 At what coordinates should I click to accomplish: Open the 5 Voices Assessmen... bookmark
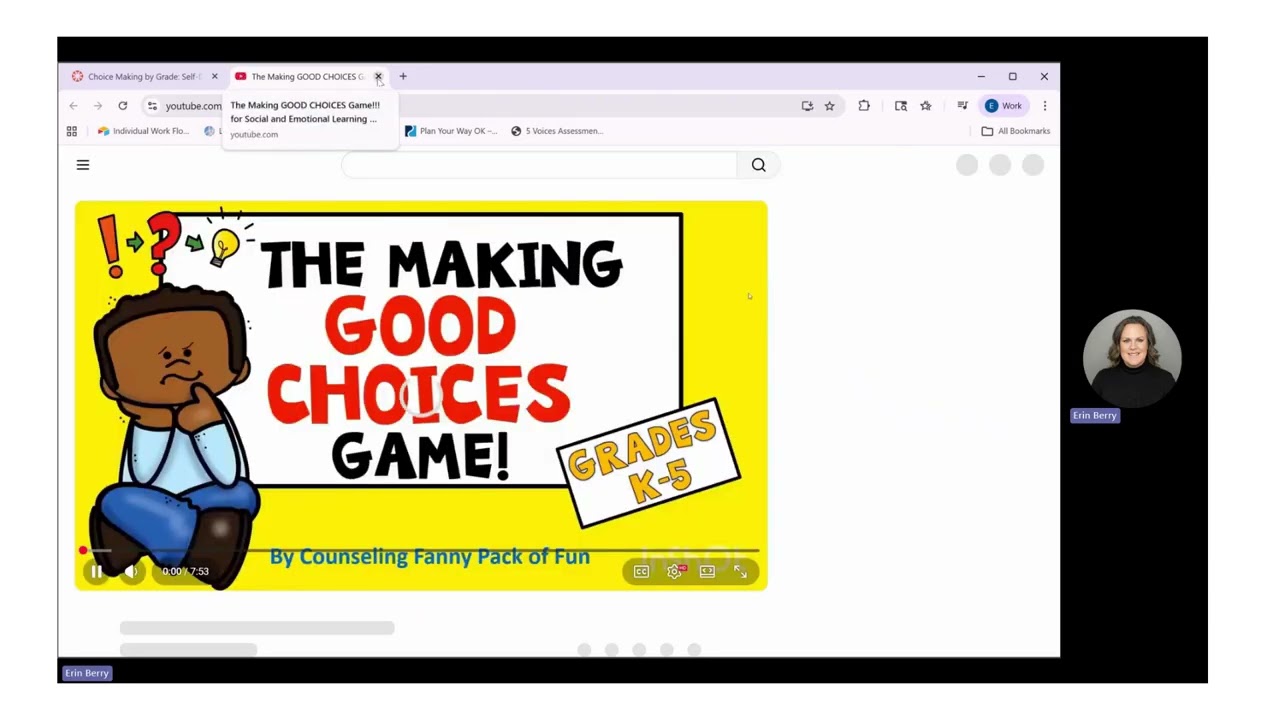[x=557, y=131]
